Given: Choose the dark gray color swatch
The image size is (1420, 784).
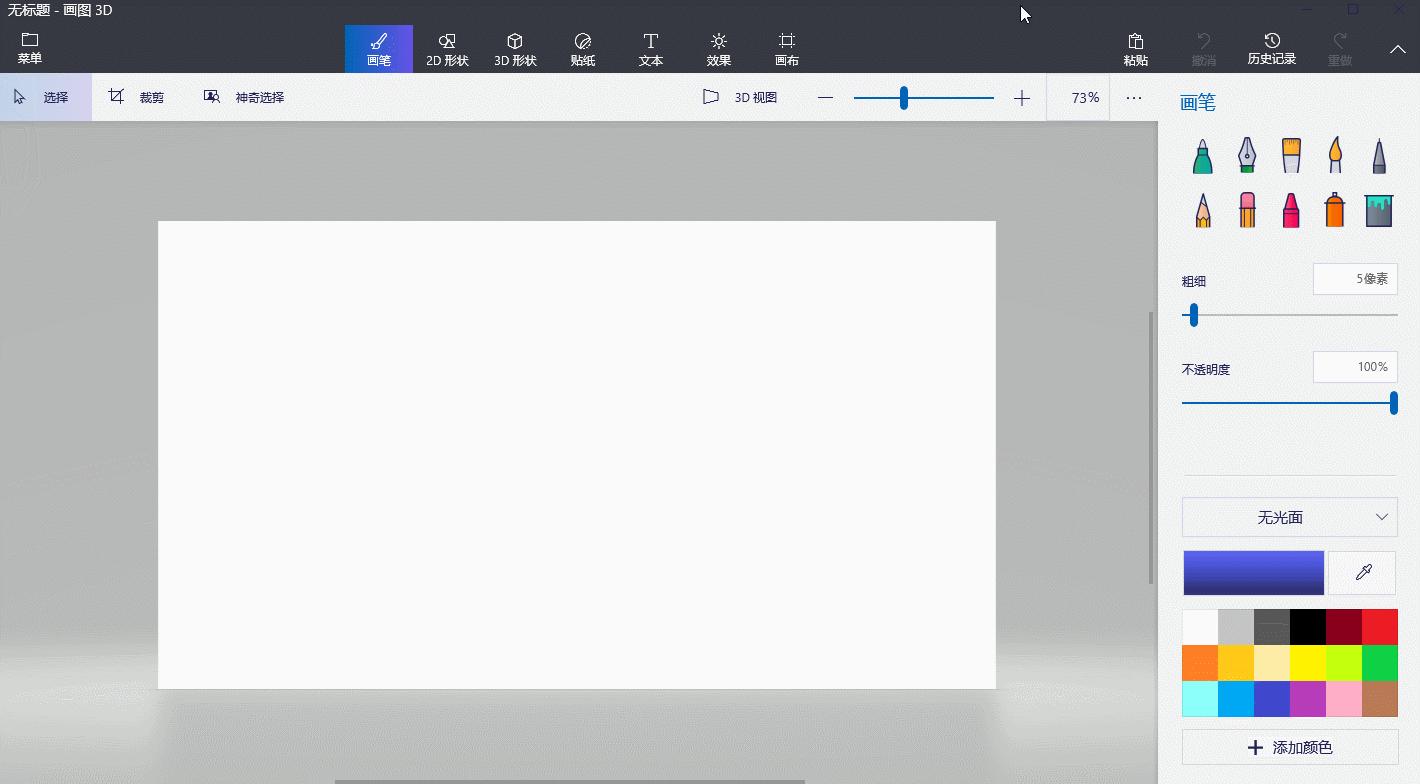Looking at the screenshot, I should 1272,627.
